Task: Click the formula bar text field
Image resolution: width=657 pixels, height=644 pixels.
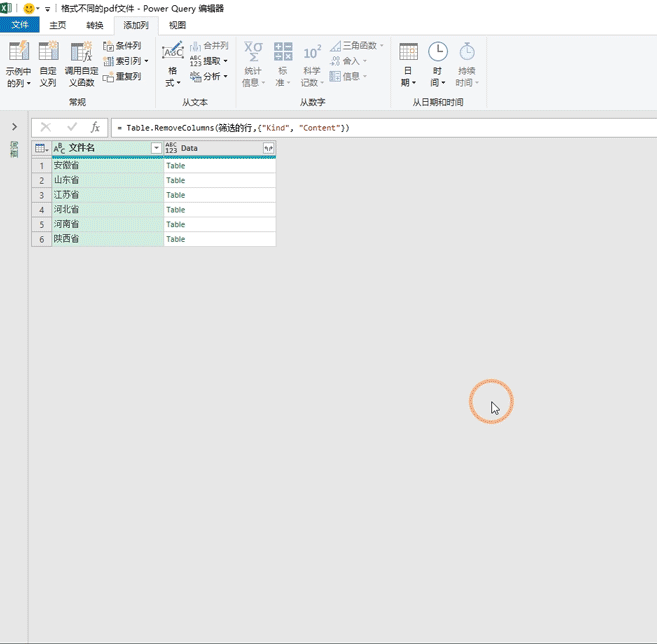Action: coord(384,128)
